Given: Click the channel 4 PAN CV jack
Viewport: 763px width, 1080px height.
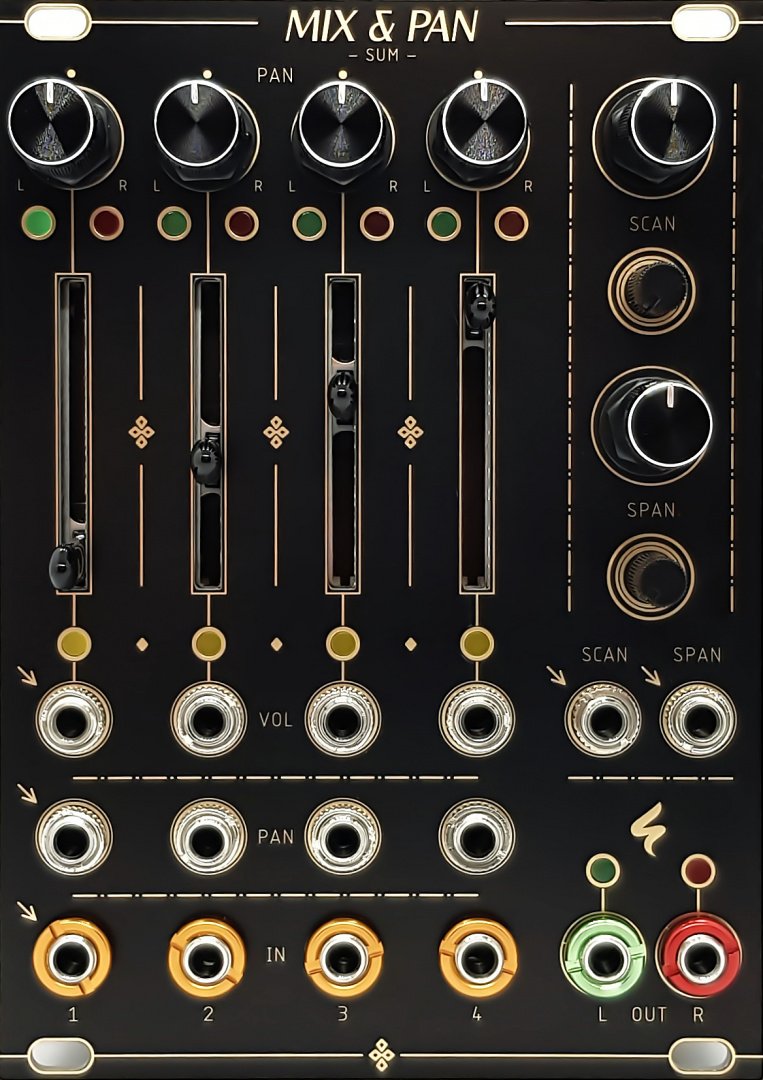Looking at the screenshot, I should [x=477, y=836].
